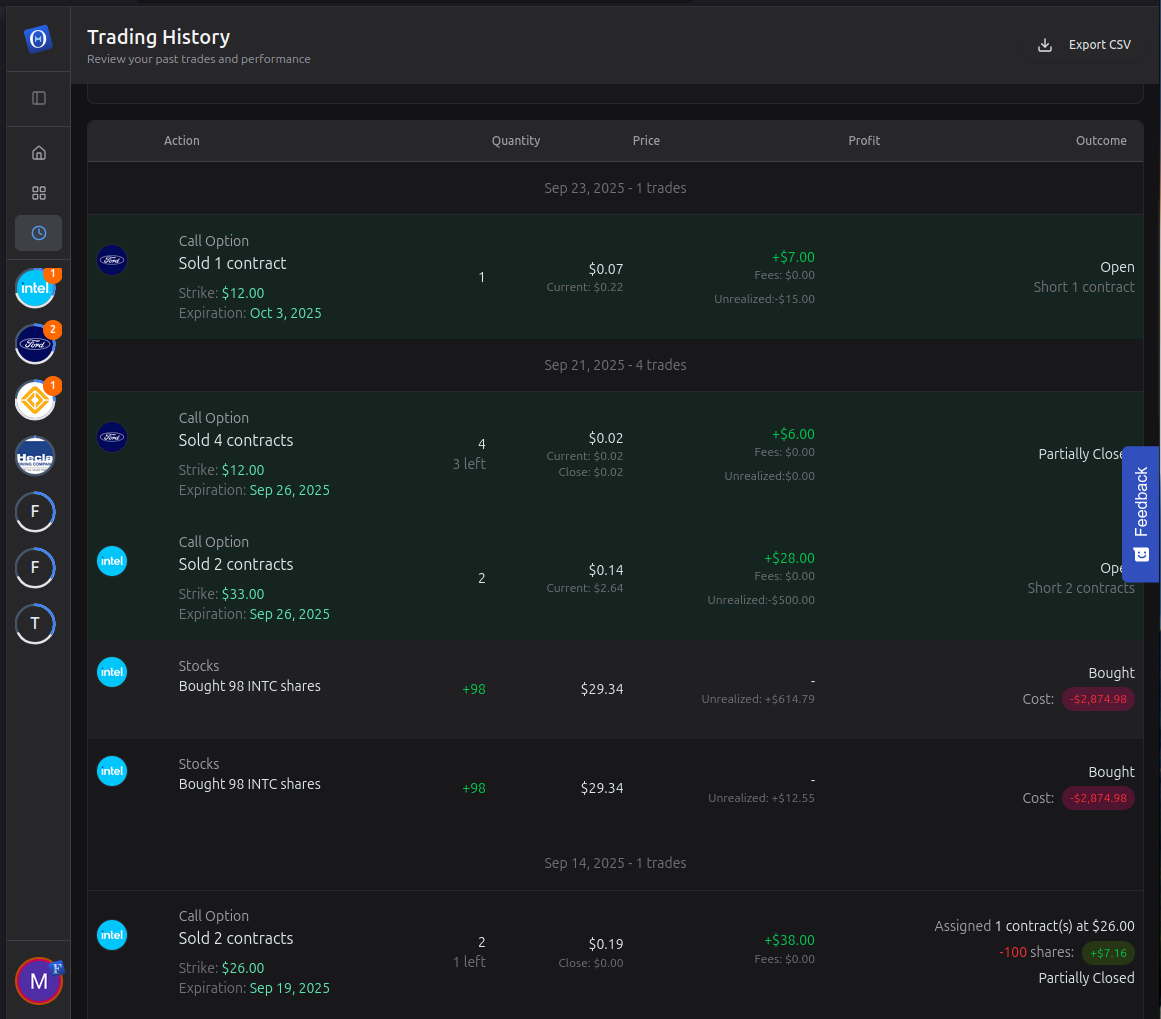Viewport: 1161px width, 1019px height.
Task: Click the app logo in the top-left corner
Action: 38,39
